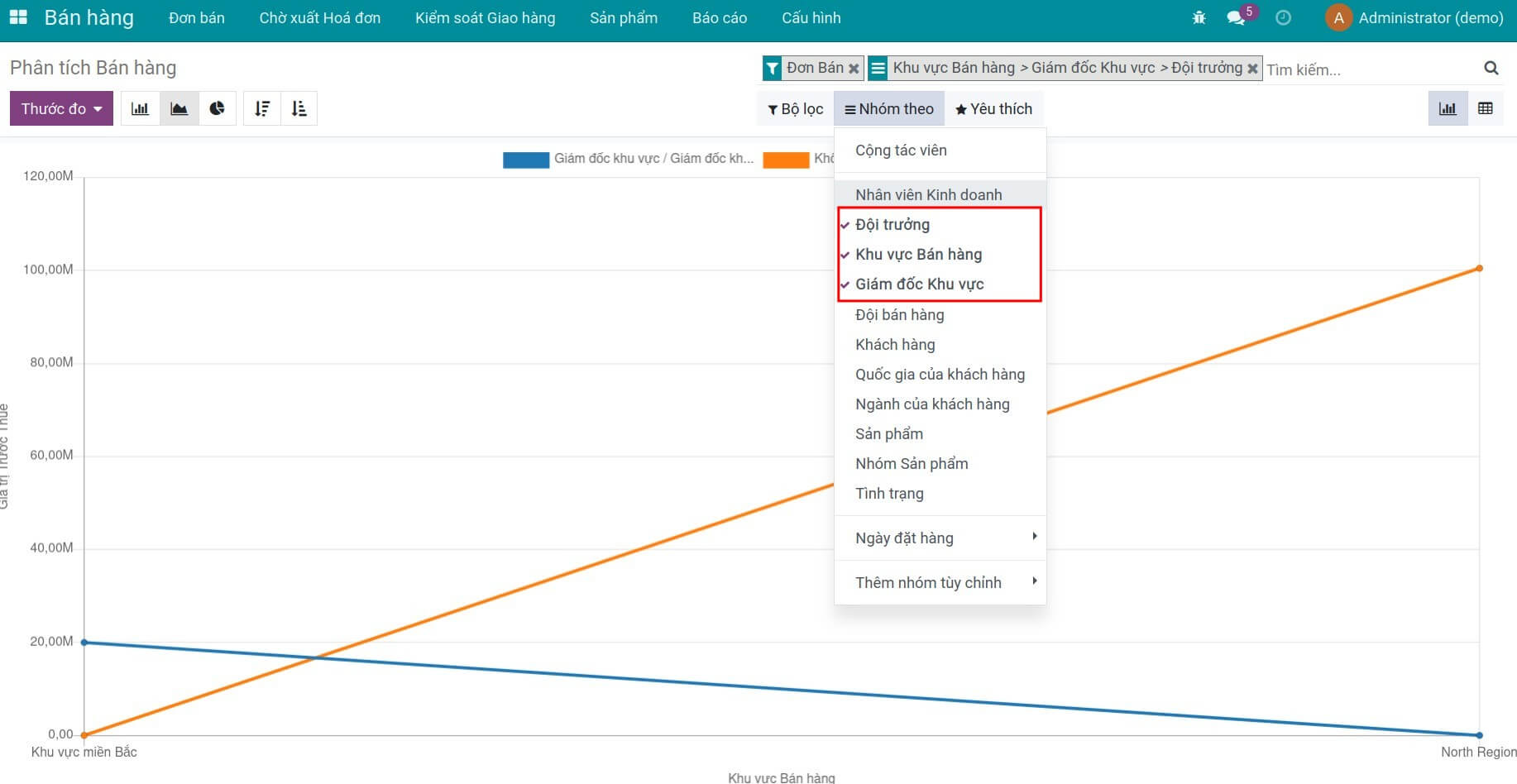Sort chart data in descending order
This screenshot has width=1517, height=784.
(262, 108)
